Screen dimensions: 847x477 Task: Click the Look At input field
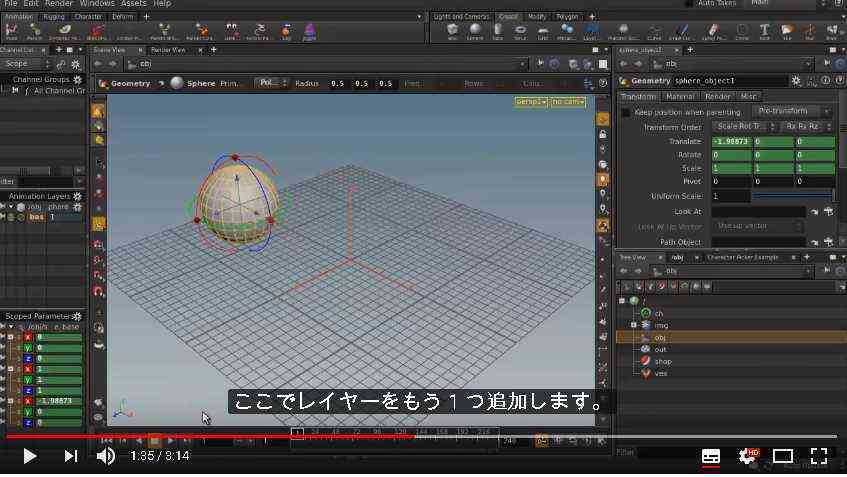(x=758, y=212)
